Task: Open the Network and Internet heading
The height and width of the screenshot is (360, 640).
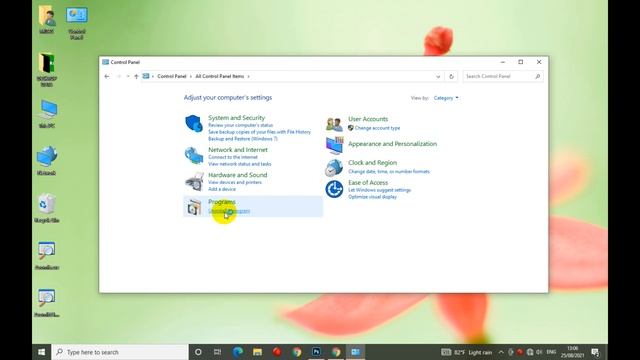Action: coord(238,150)
